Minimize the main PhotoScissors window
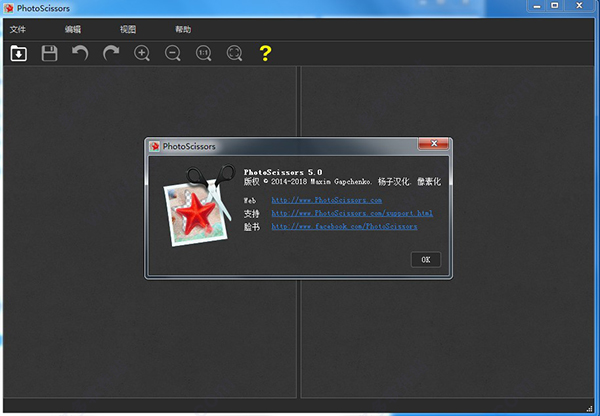 (x=537, y=6)
